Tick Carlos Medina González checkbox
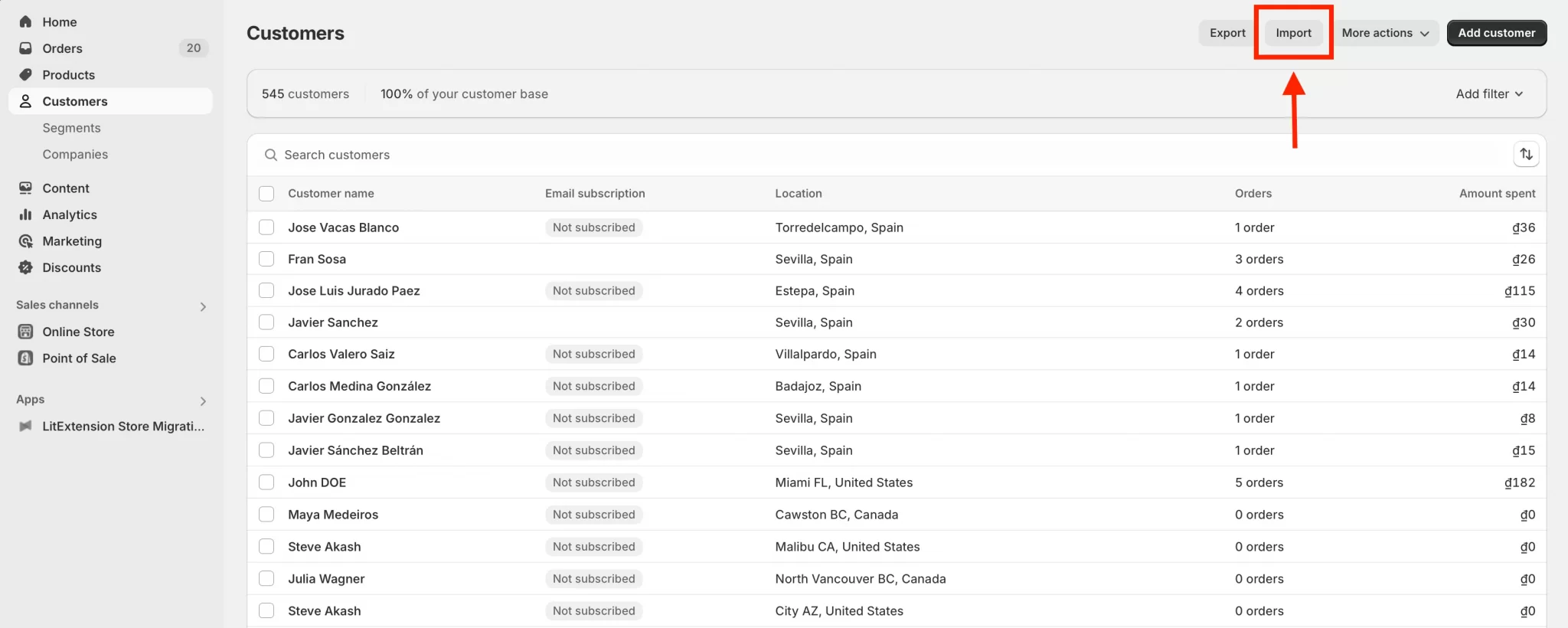This screenshot has width=1568, height=628. coord(266,386)
